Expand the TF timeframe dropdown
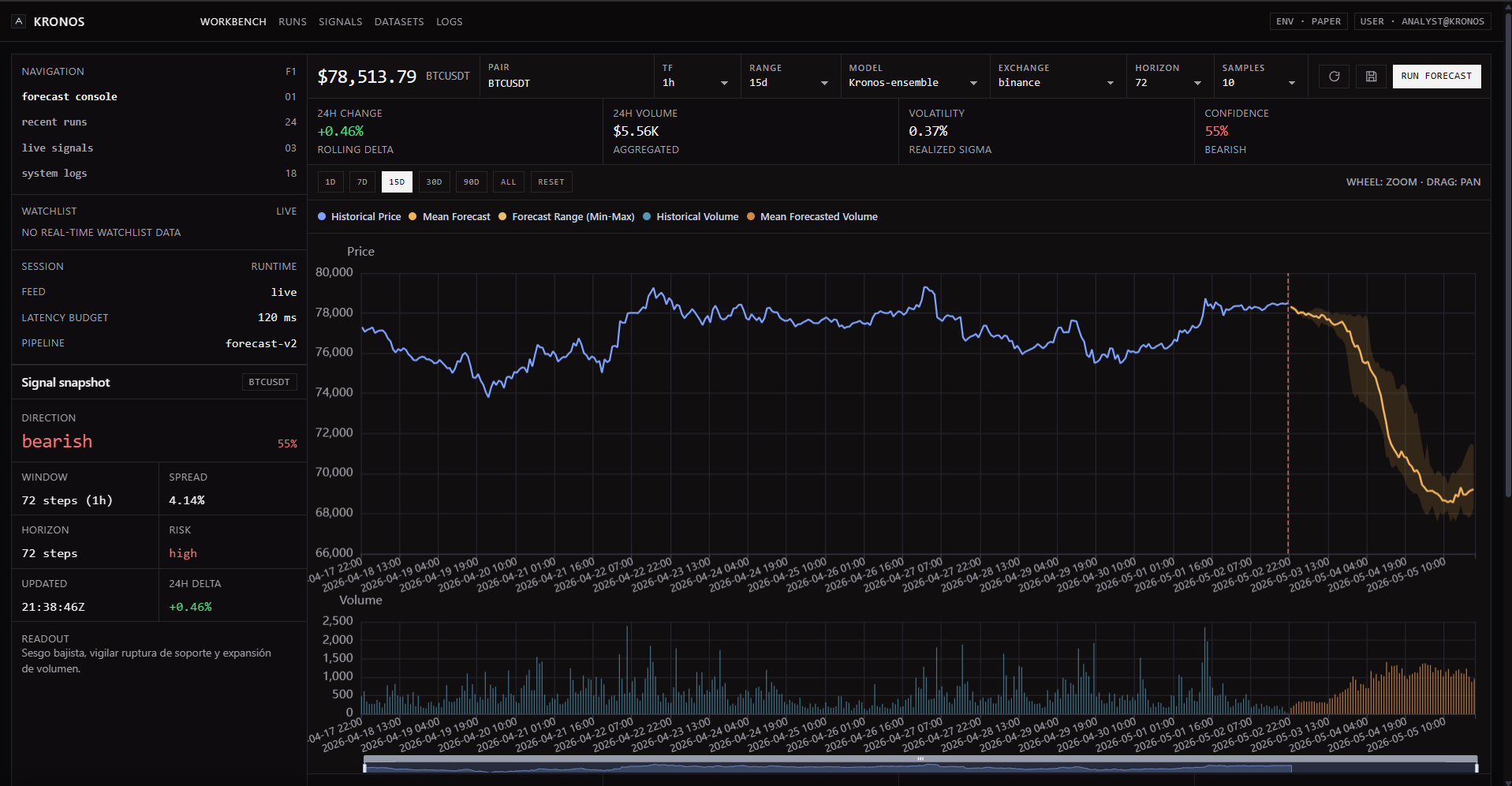The width and height of the screenshot is (1512, 786). [x=696, y=83]
